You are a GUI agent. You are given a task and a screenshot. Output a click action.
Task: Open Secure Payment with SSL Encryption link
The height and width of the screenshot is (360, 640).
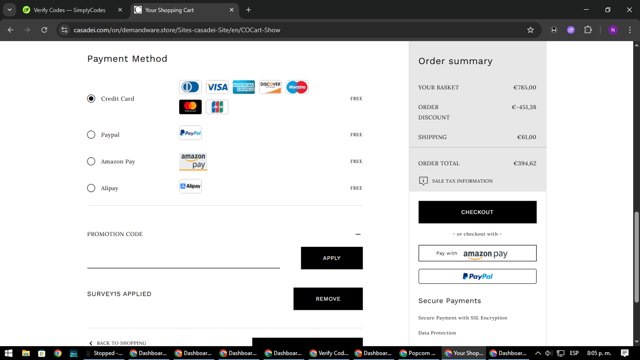[x=462, y=318]
